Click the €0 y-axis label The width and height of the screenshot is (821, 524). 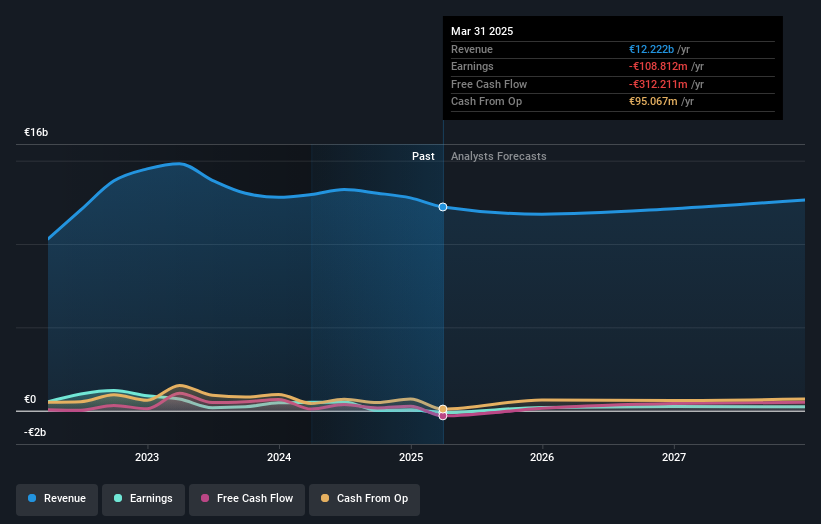coord(30,399)
